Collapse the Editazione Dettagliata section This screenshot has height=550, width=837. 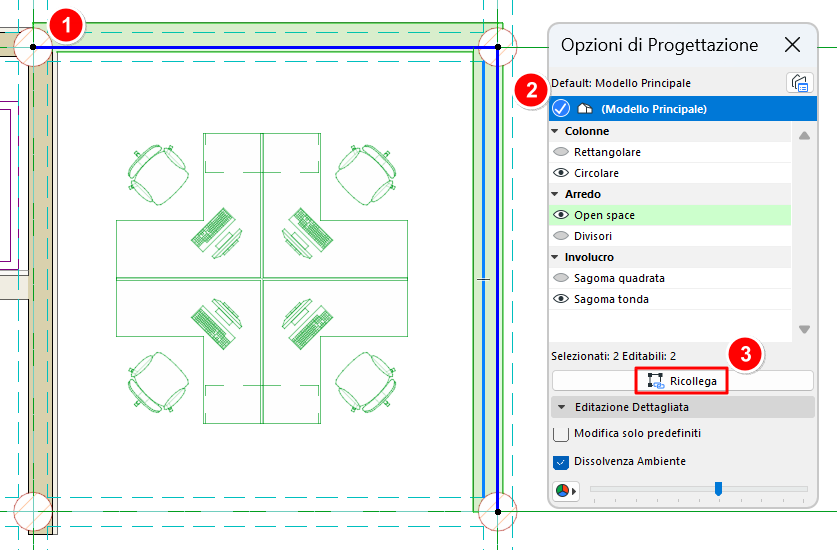(x=561, y=407)
